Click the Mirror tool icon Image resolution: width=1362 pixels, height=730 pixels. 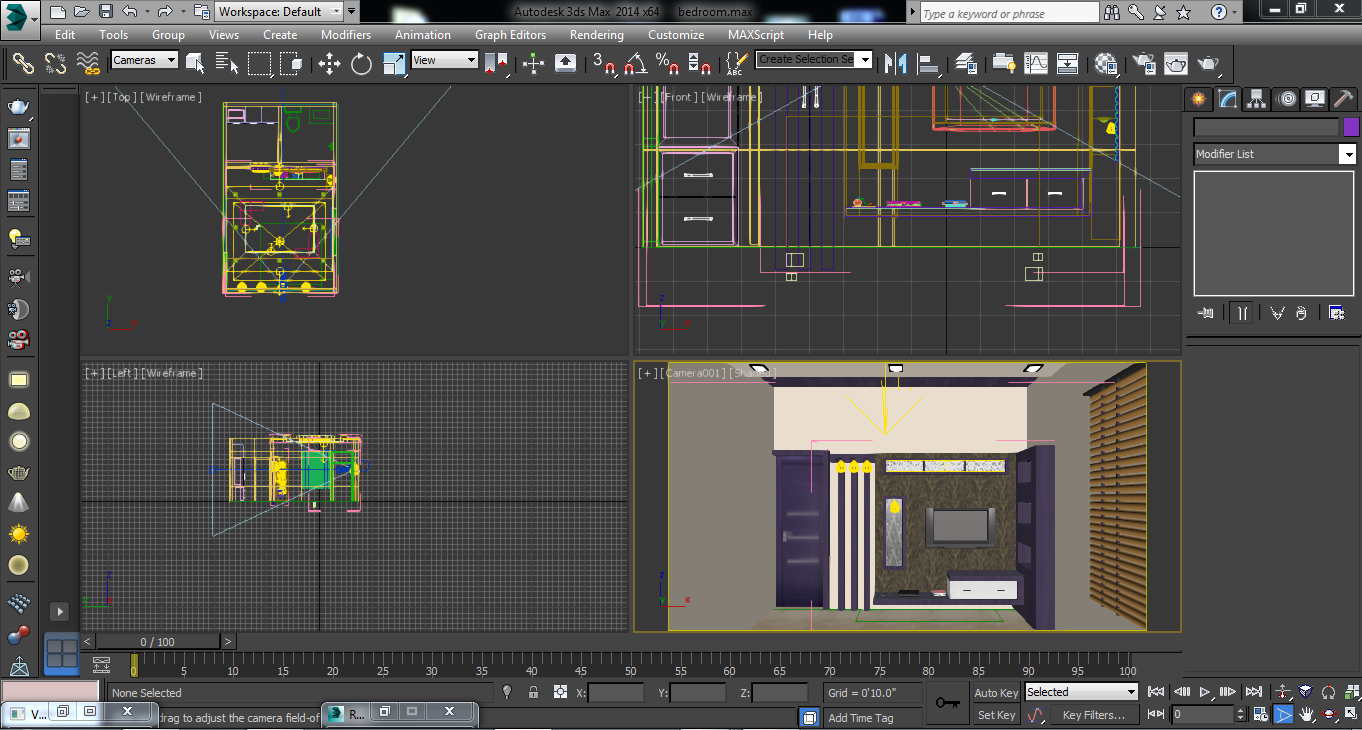[x=896, y=64]
